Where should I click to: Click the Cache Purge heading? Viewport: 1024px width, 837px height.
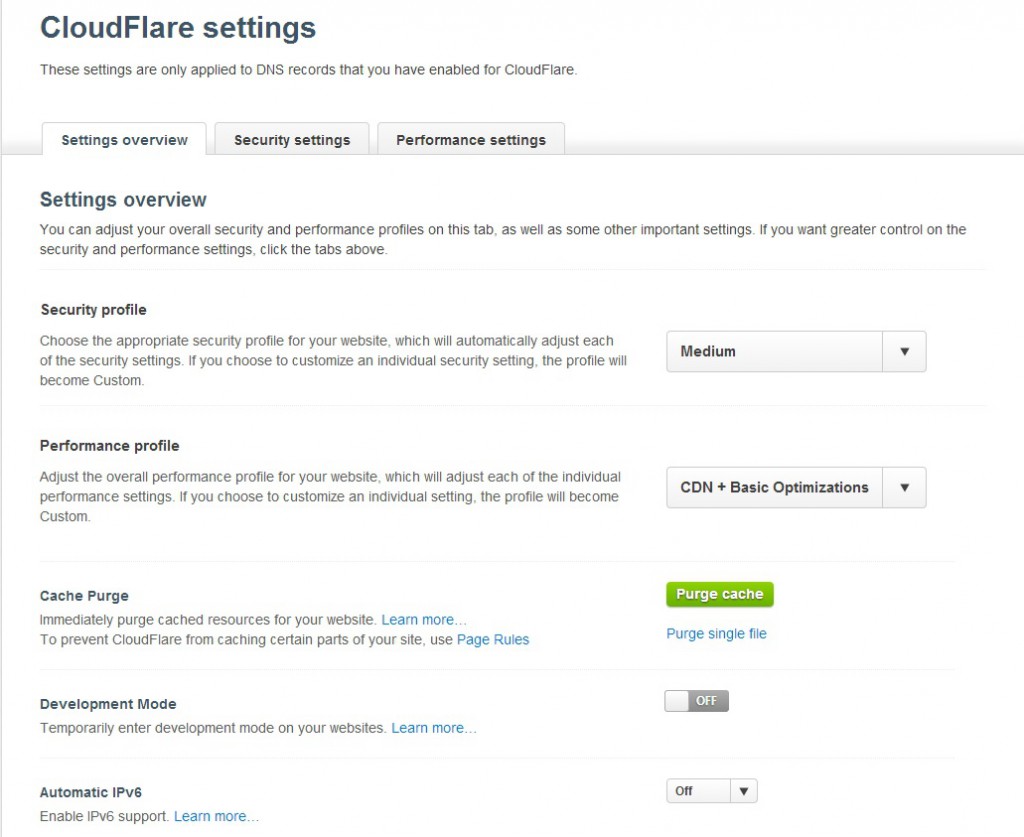point(84,595)
